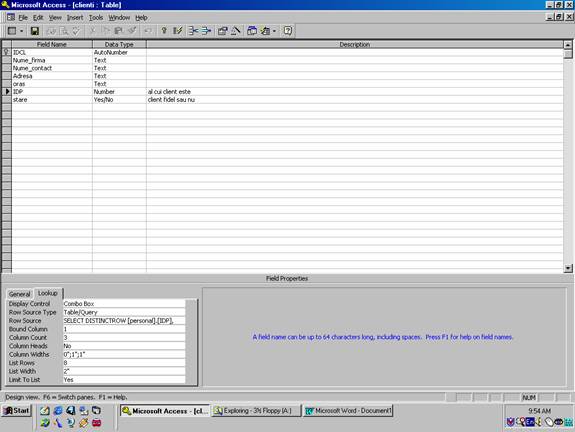The image size is (575, 432).
Task: Open the Windows Start button
Action: (x=17, y=411)
